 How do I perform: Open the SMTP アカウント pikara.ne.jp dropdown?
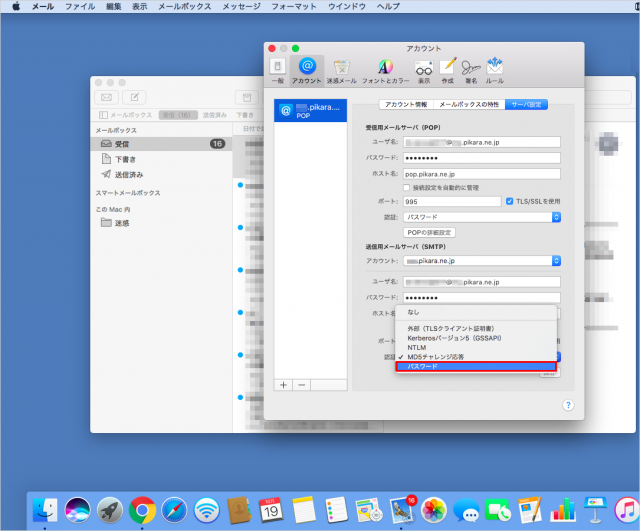pos(482,260)
